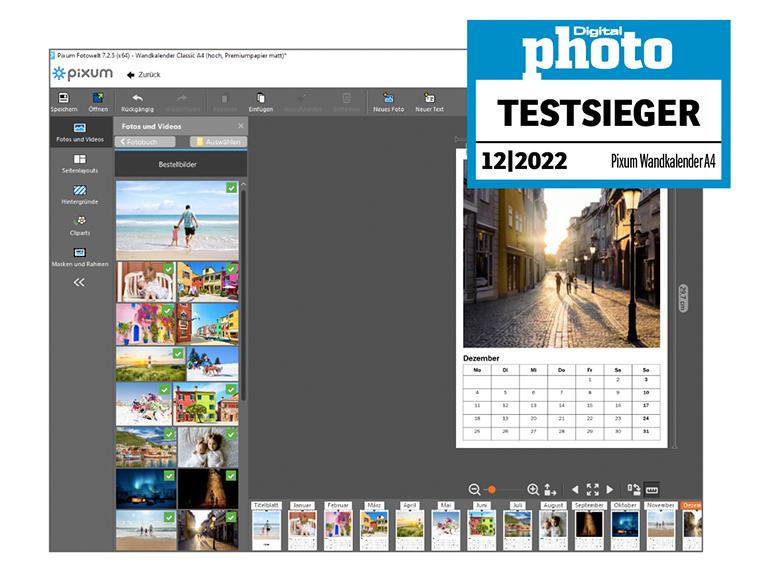Open the Seitenlayouts sidebar panel
The width and height of the screenshot is (770, 578).
(x=80, y=164)
